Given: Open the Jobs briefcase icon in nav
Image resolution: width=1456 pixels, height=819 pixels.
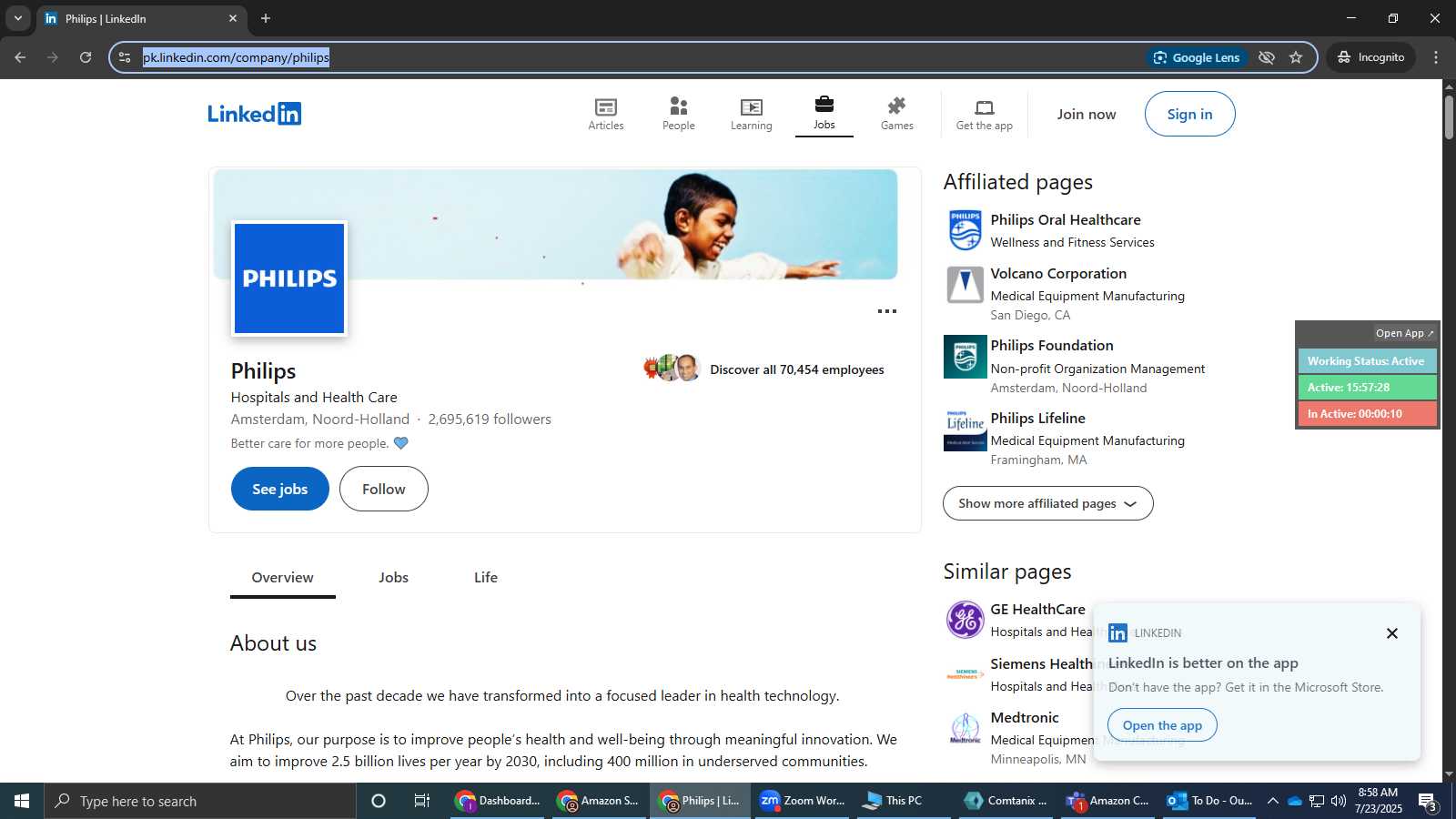Looking at the screenshot, I should pyautogui.click(x=824, y=104).
